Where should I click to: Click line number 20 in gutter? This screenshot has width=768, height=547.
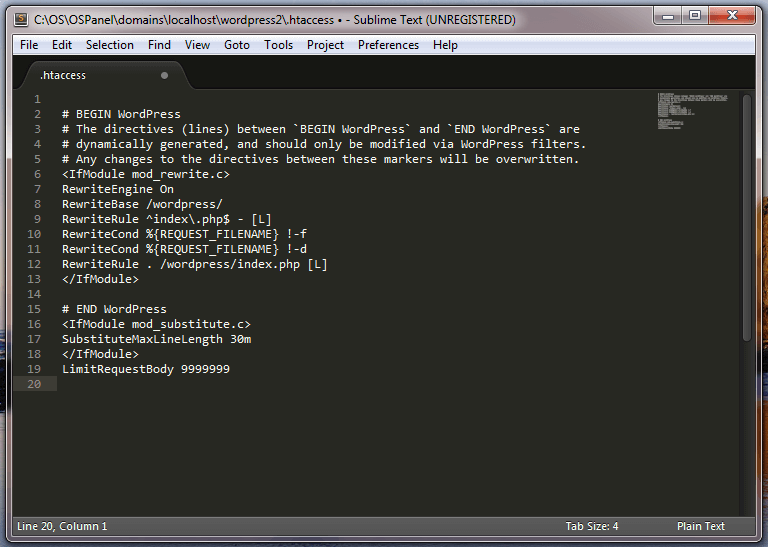[34, 384]
